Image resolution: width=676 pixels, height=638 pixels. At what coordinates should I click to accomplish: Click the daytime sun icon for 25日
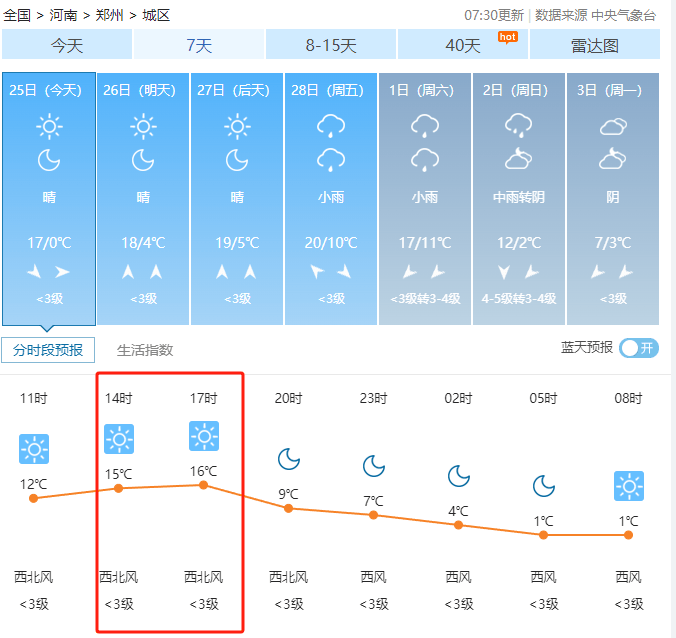point(49,126)
